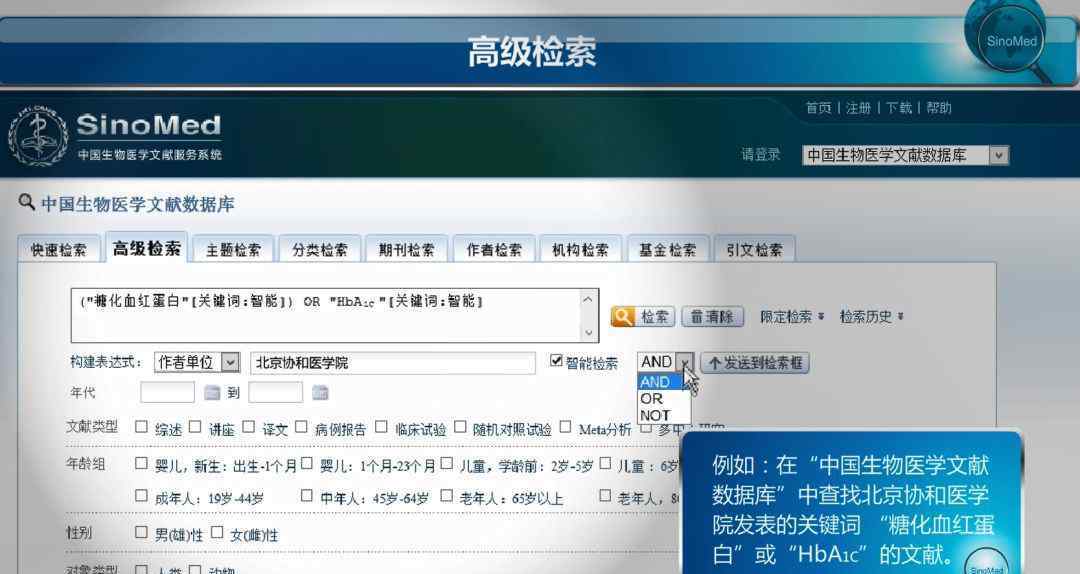Click the end year input field
This screenshot has height=574, width=1080.
click(276, 393)
